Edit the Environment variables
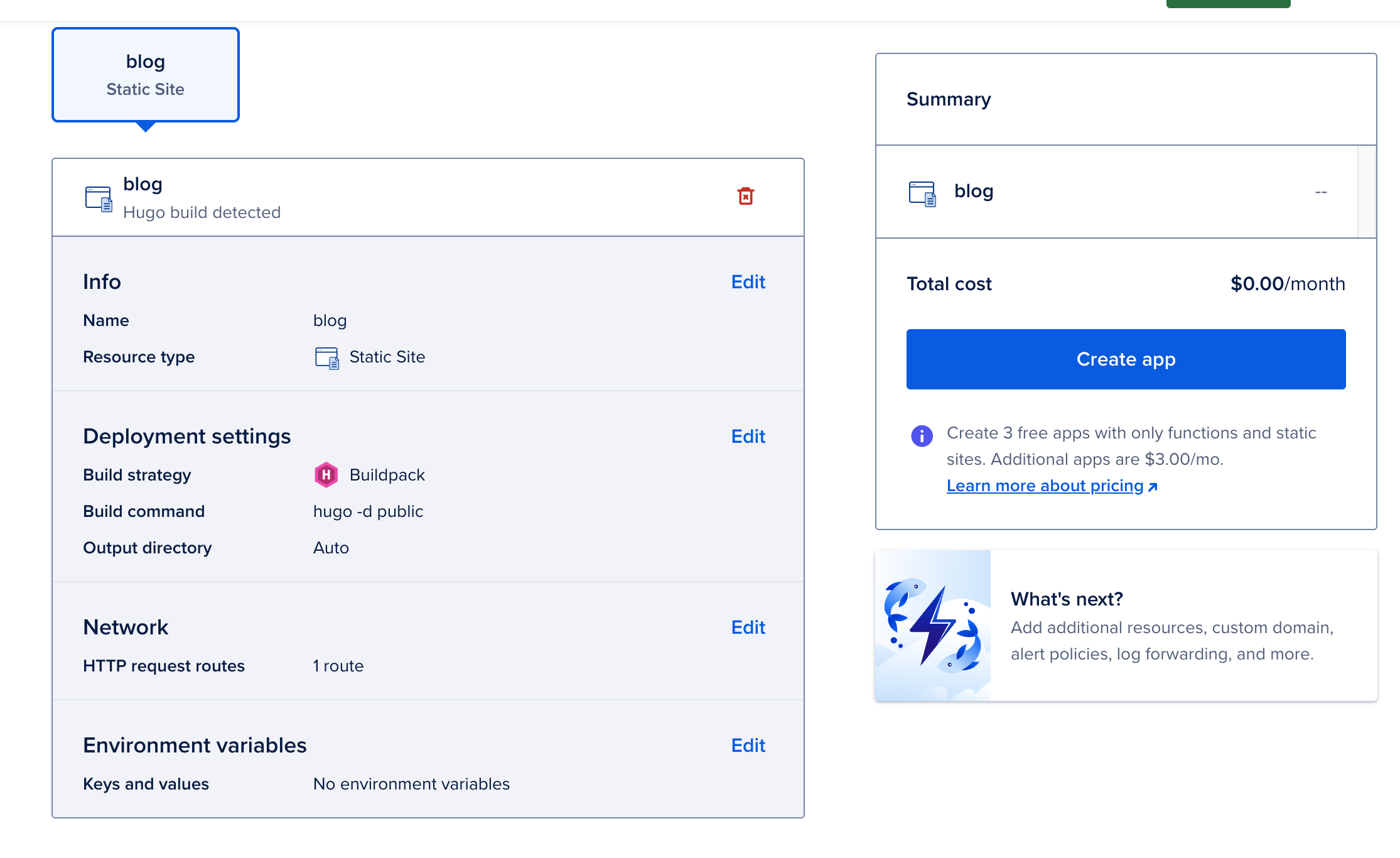This screenshot has width=1400, height=858. [748, 745]
